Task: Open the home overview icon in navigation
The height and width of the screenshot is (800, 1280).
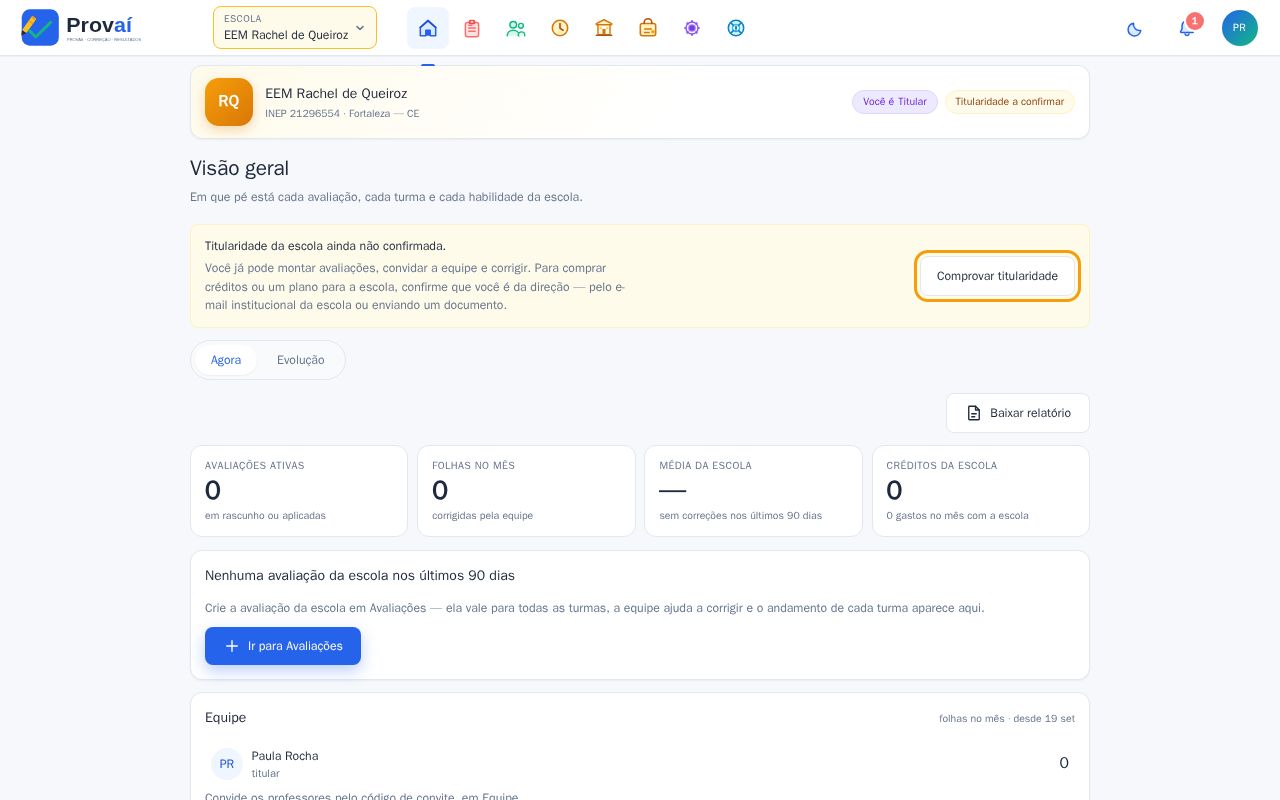Action: pyautogui.click(x=428, y=28)
